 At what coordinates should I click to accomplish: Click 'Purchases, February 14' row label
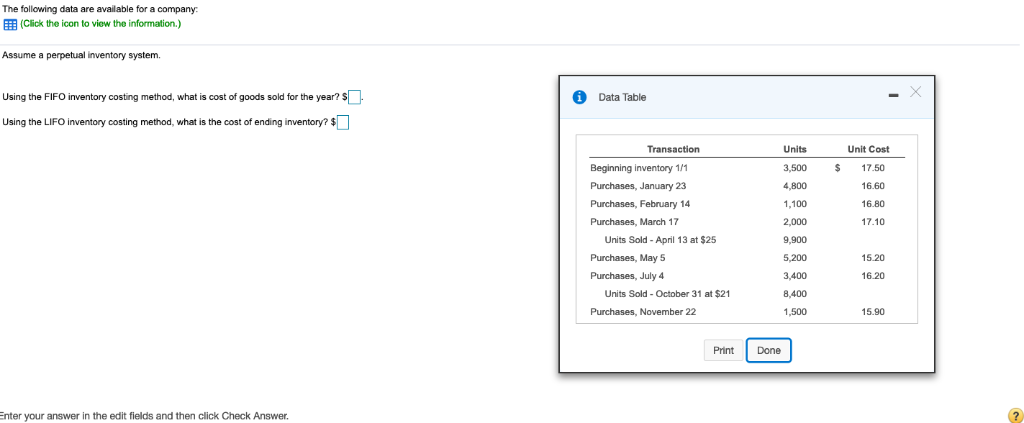tap(640, 204)
